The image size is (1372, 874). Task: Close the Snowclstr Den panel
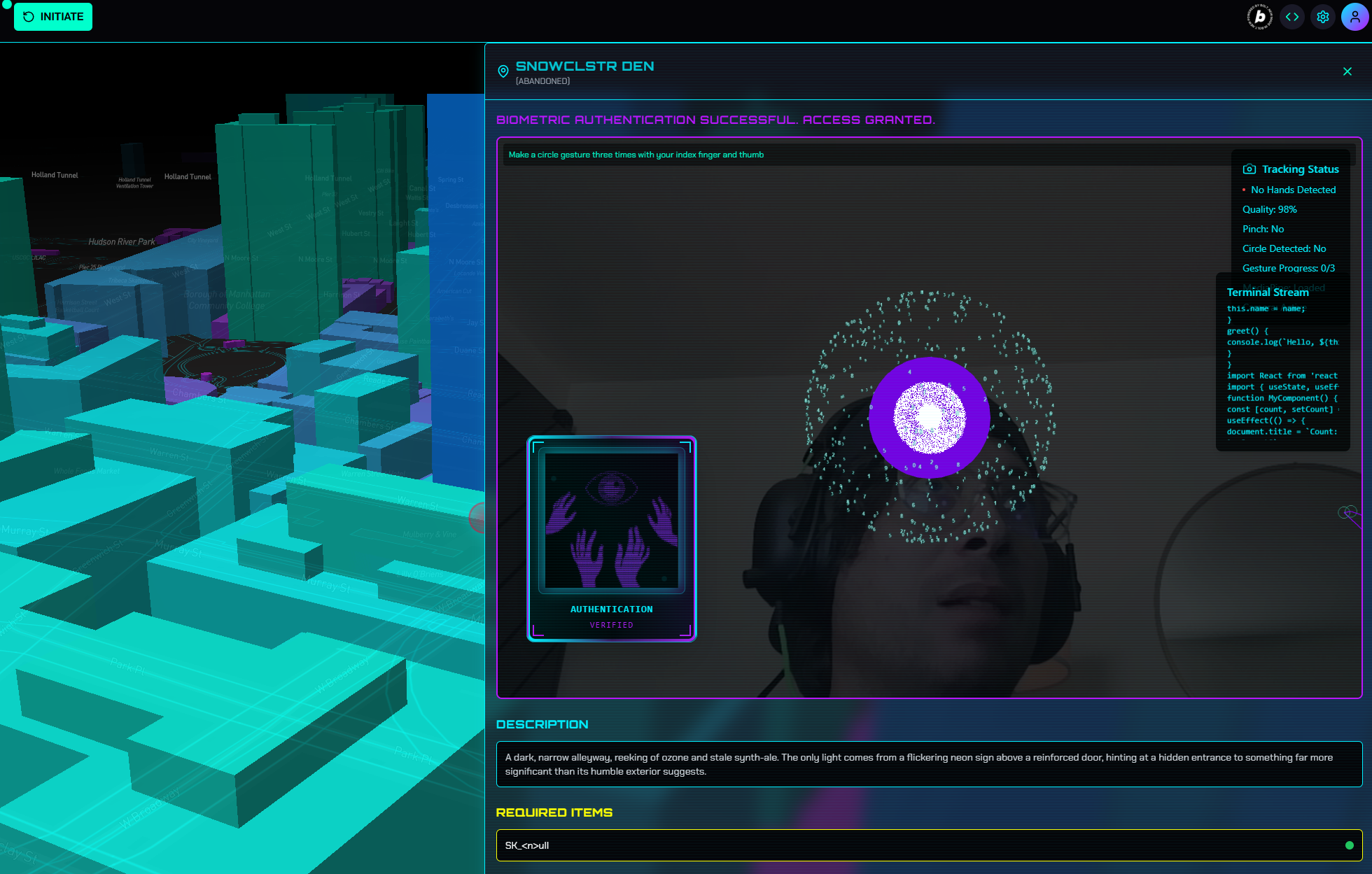pos(1347,71)
